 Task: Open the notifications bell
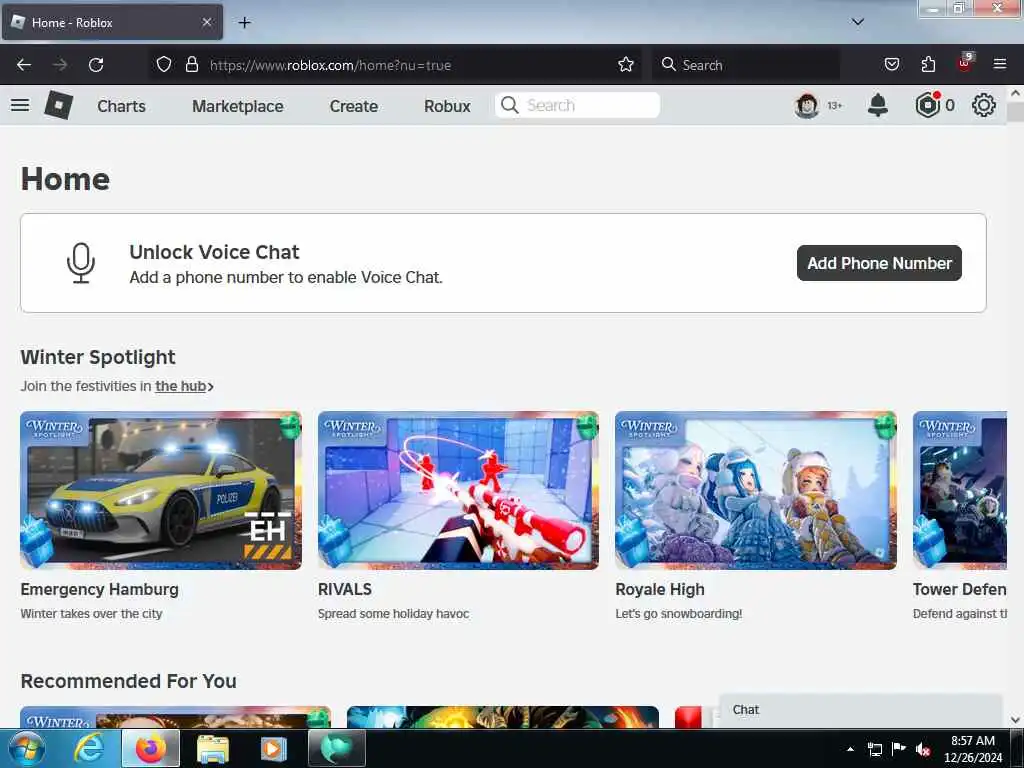(x=878, y=105)
